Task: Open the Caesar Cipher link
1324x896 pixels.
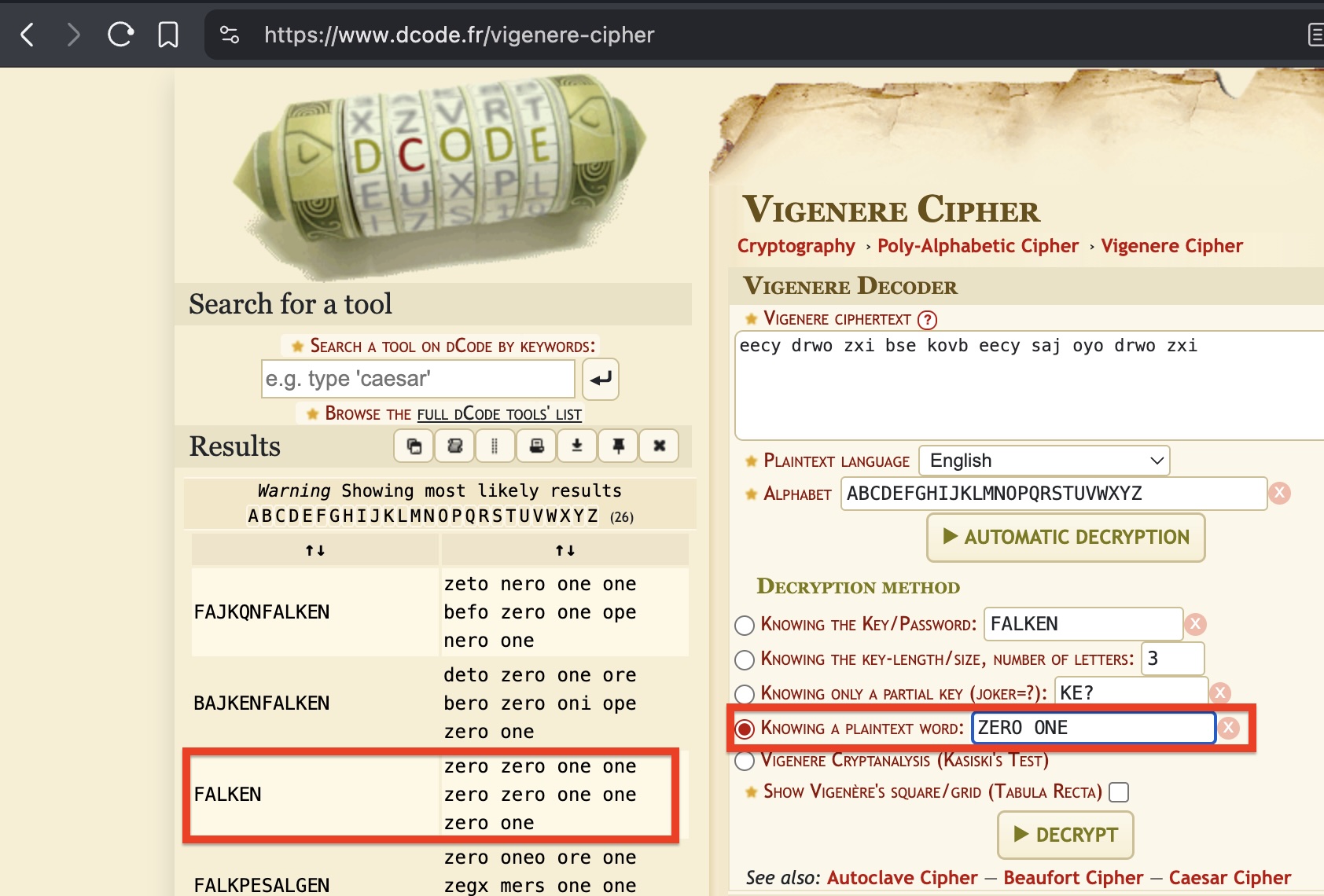Action: tap(1230, 878)
